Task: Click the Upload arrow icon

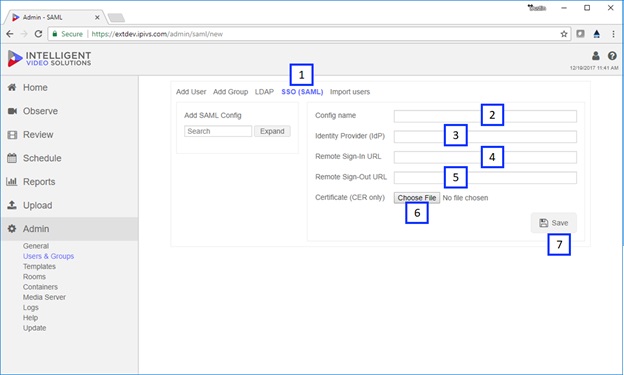Action: tap(12, 205)
